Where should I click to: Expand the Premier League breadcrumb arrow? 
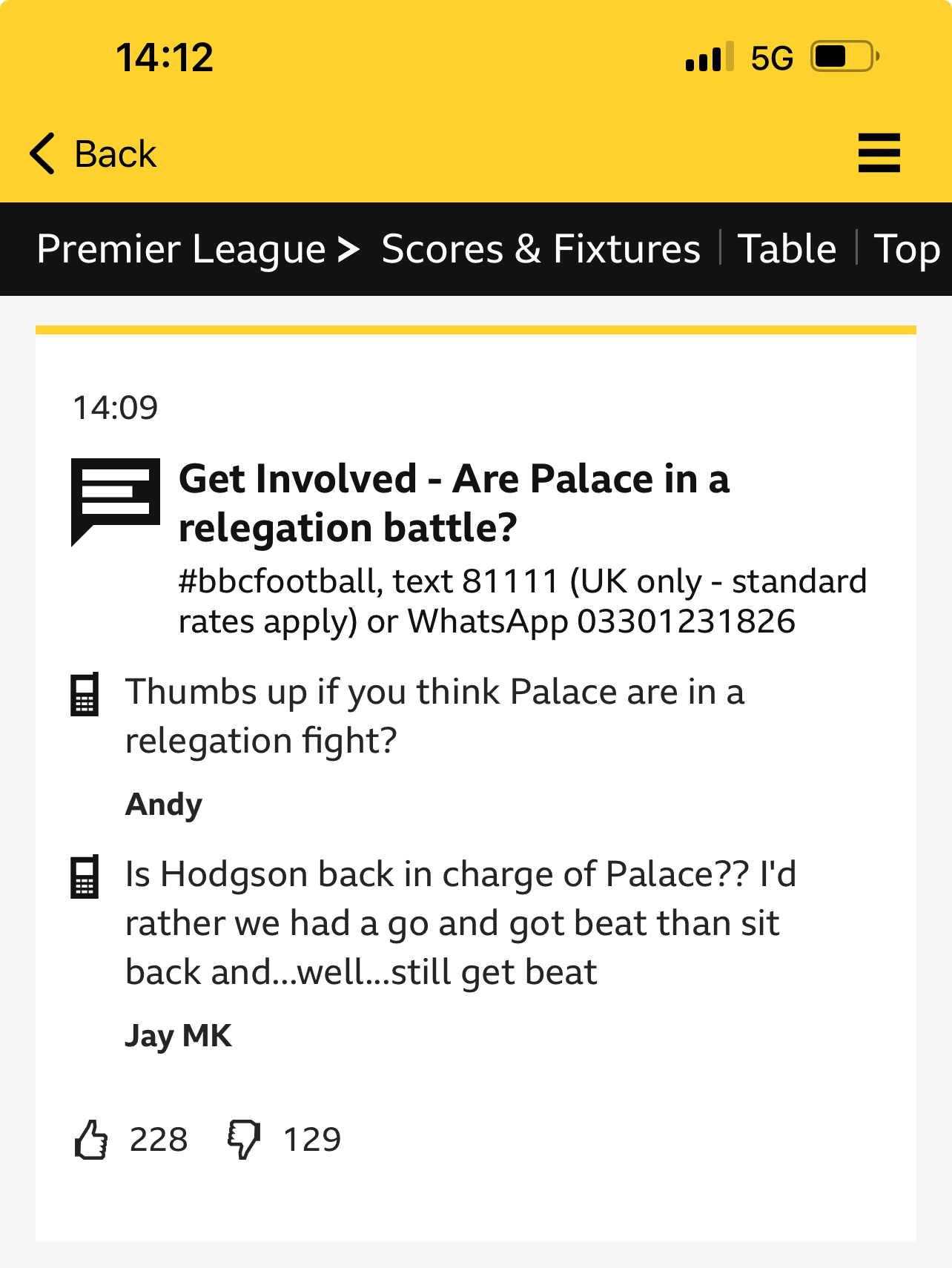tap(348, 249)
